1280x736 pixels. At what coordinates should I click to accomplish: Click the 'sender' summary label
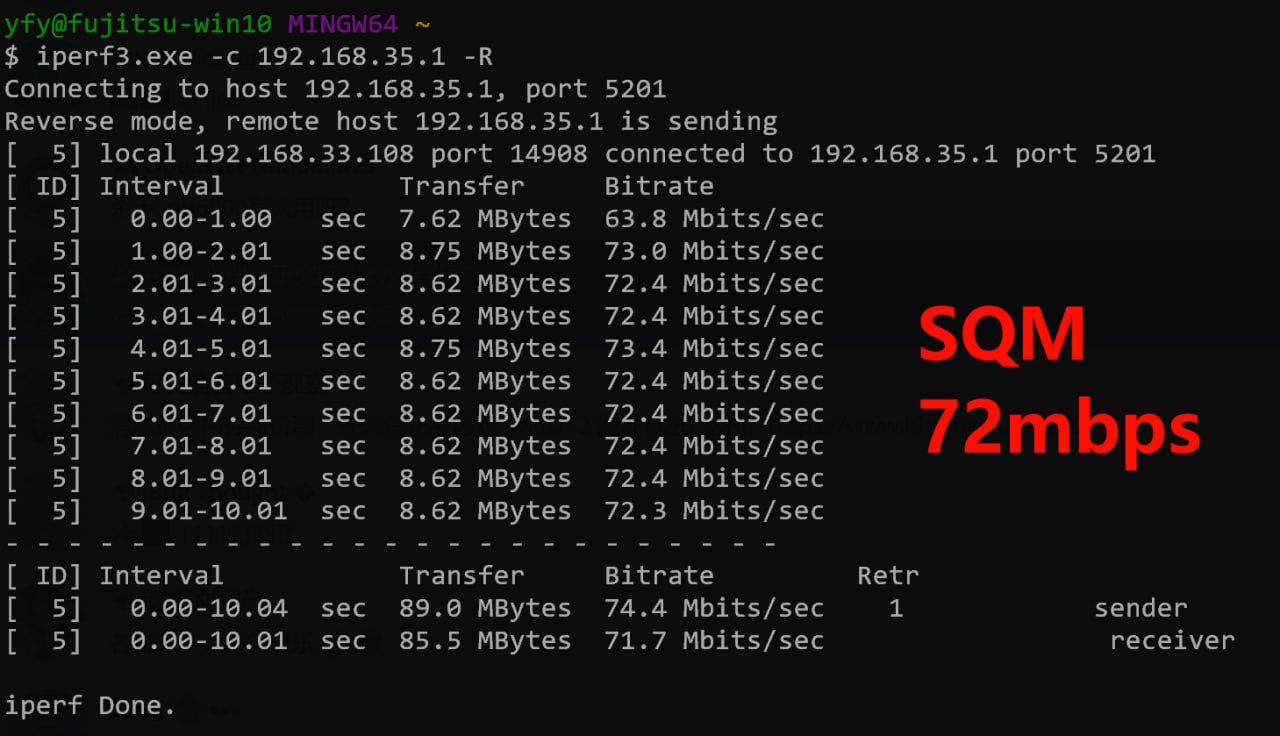[1140, 608]
